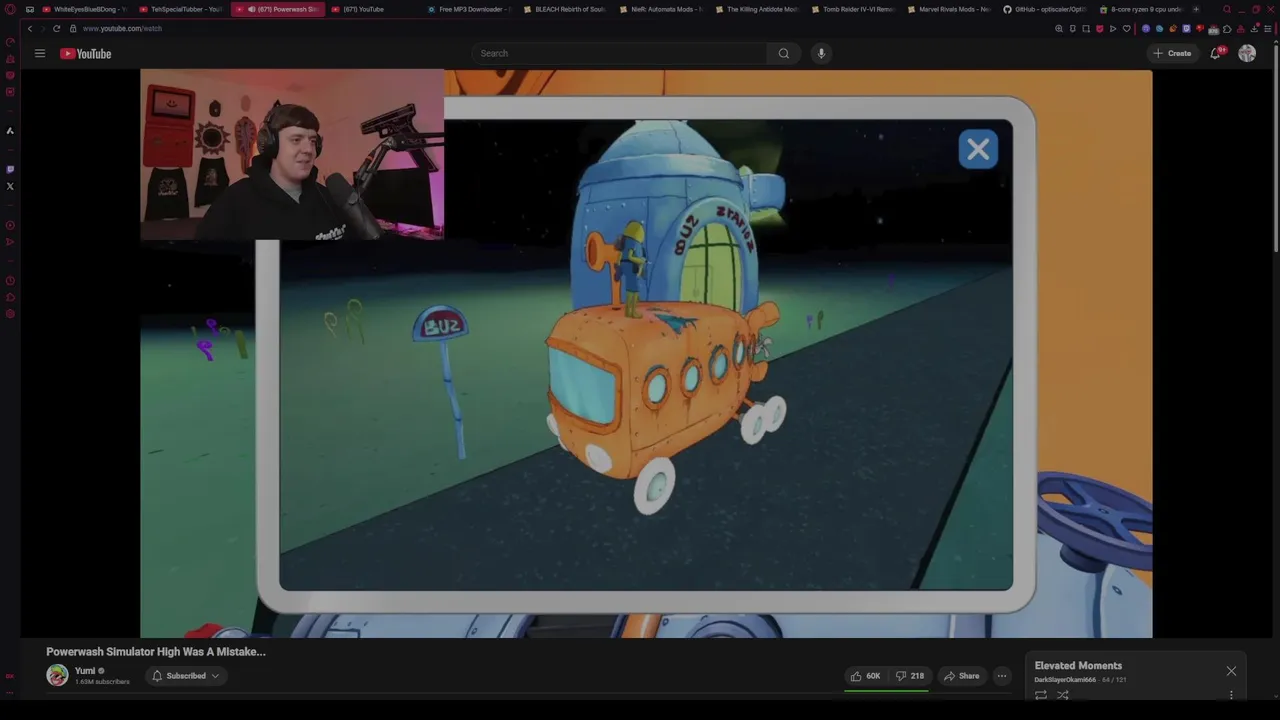The width and height of the screenshot is (1280, 720).
Task: Switch to Free MP3 Downloader tab
Action: click(468, 9)
